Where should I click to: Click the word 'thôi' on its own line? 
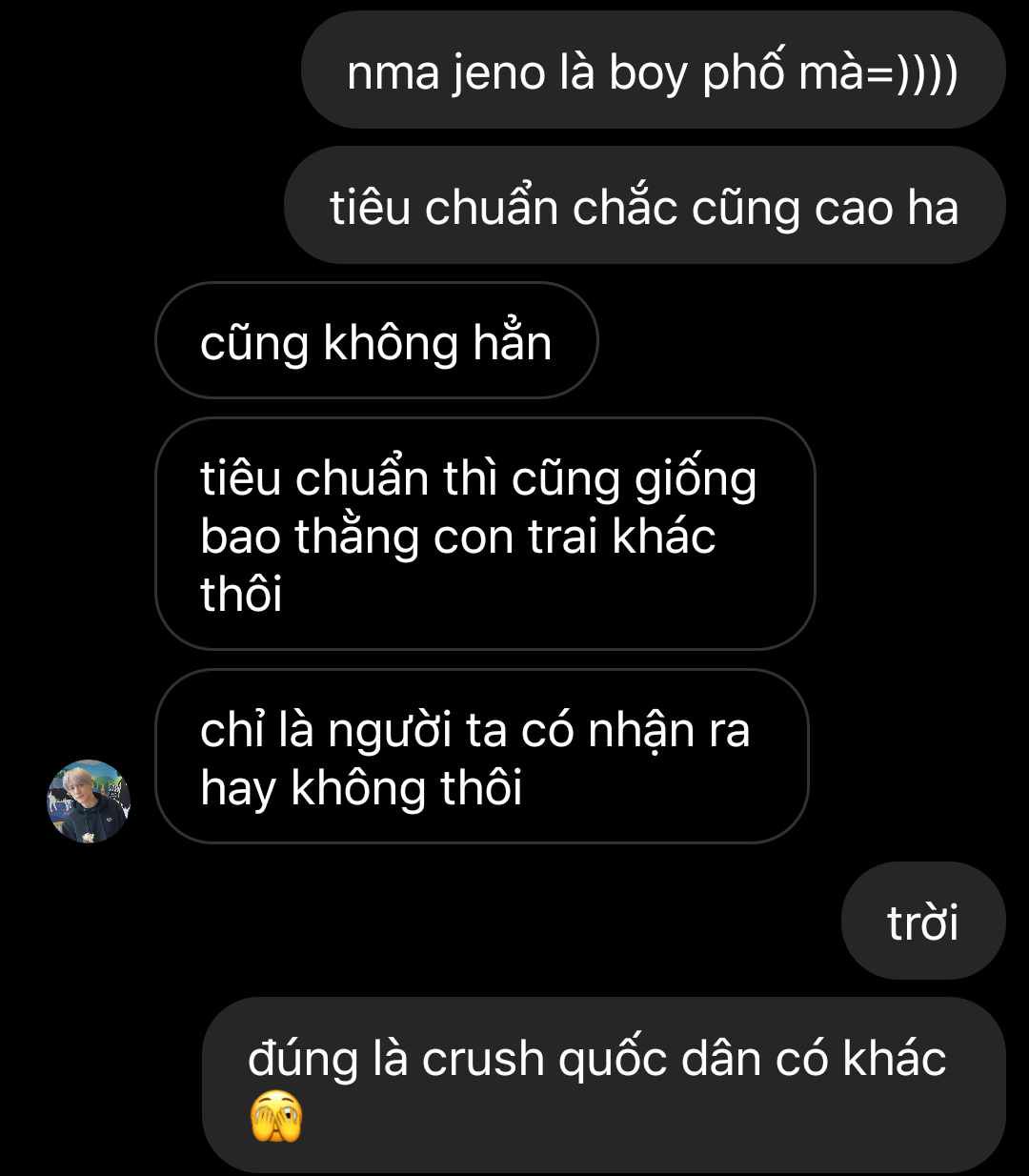pos(241,593)
